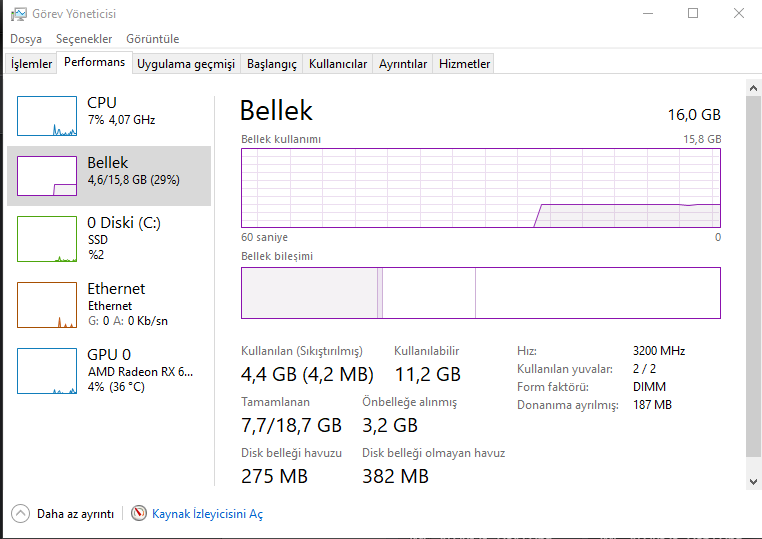Click the Task Manager title bar icon
Image resolution: width=762 pixels, height=539 pixels.
pyautogui.click(x=18, y=14)
